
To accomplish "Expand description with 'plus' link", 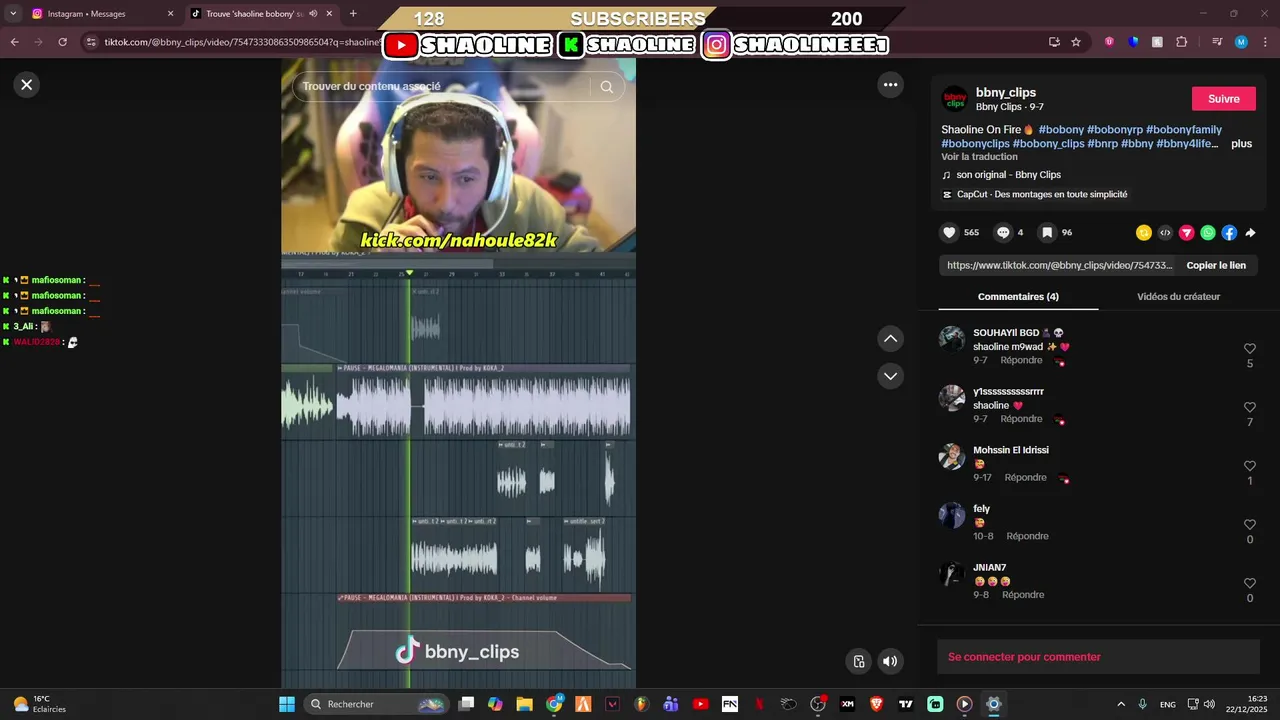I will pos(1241,144).
